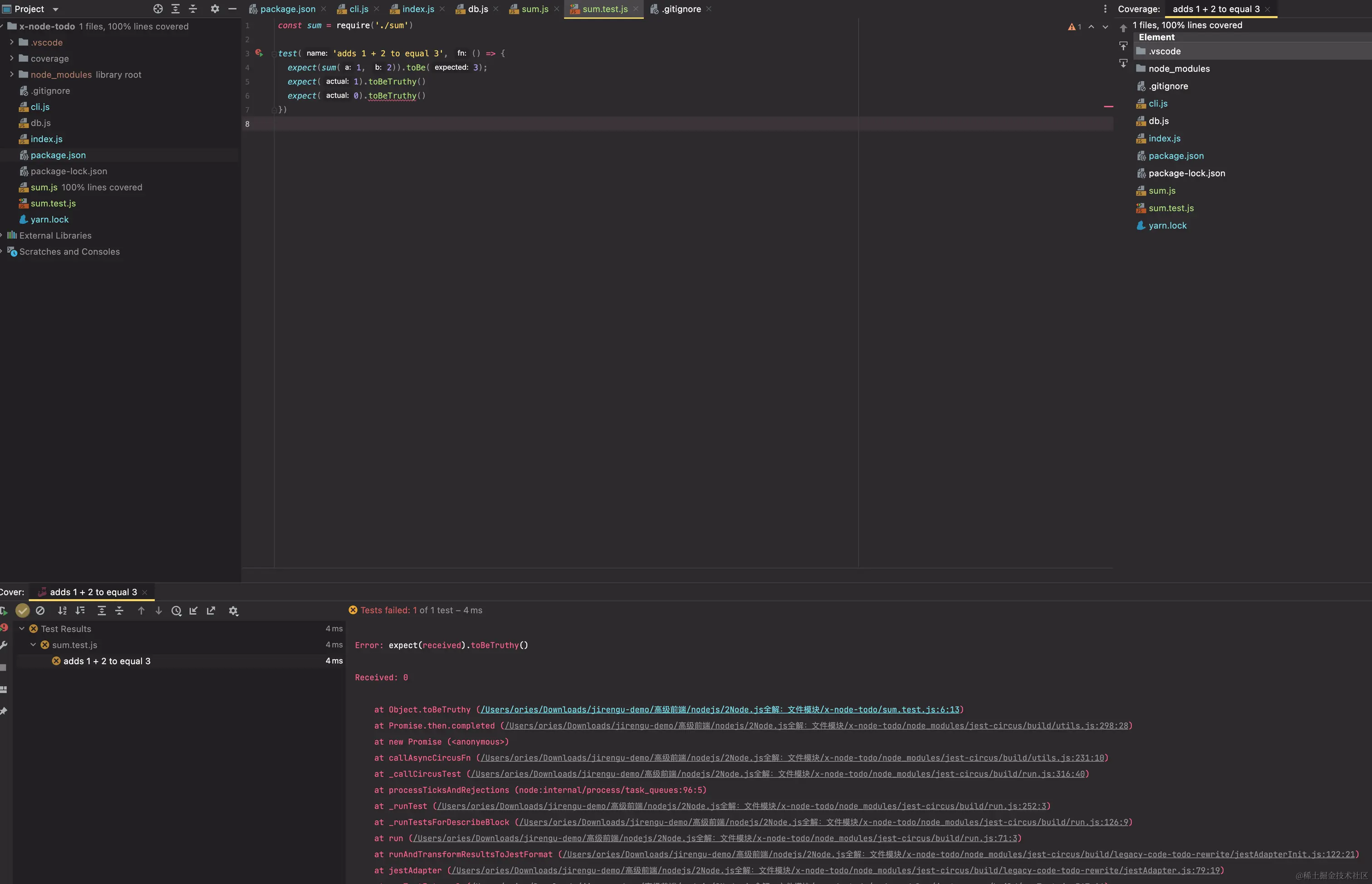Click run test gutter icon line 3

click(x=259, y=53)
